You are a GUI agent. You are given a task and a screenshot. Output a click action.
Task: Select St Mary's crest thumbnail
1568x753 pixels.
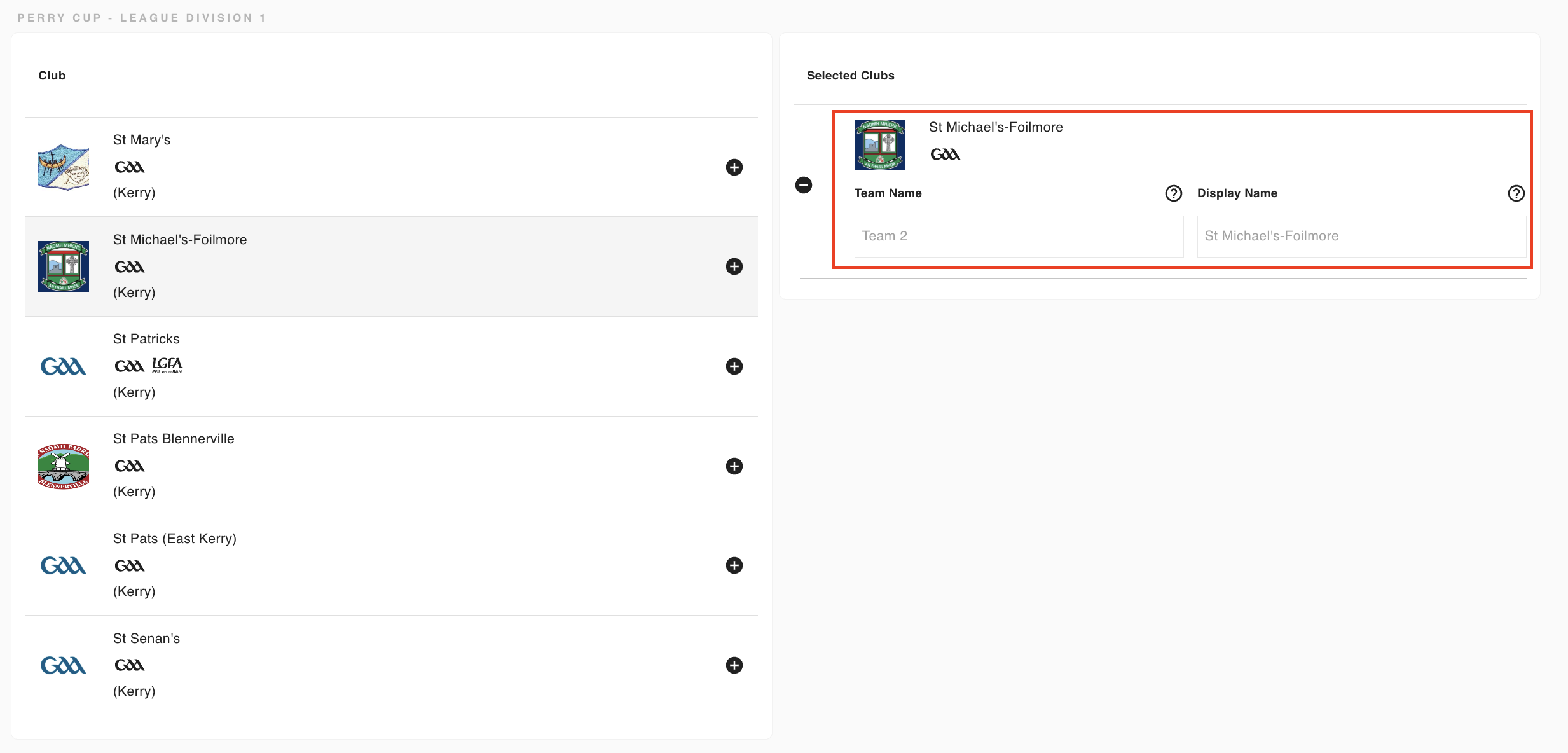[64, 167]
